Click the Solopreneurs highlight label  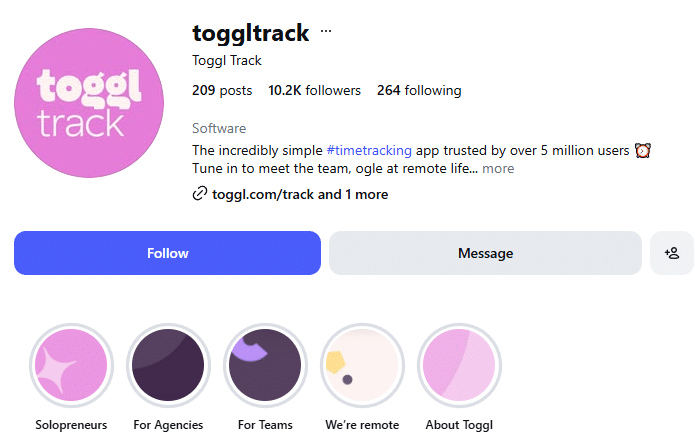pos(71,425)
